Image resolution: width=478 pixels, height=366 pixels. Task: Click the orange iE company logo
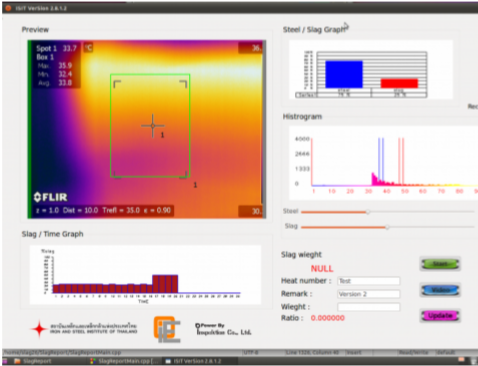[x=167, y=329]
